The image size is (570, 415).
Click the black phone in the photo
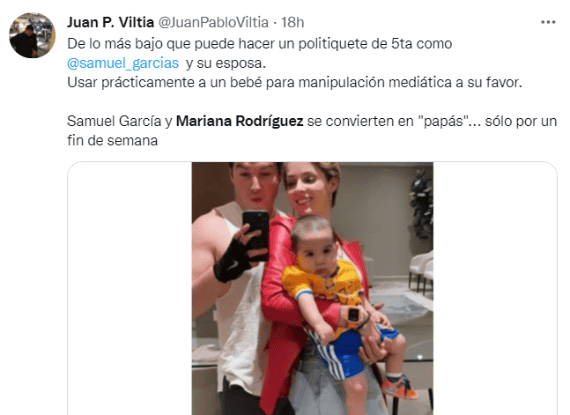(256, 234)
